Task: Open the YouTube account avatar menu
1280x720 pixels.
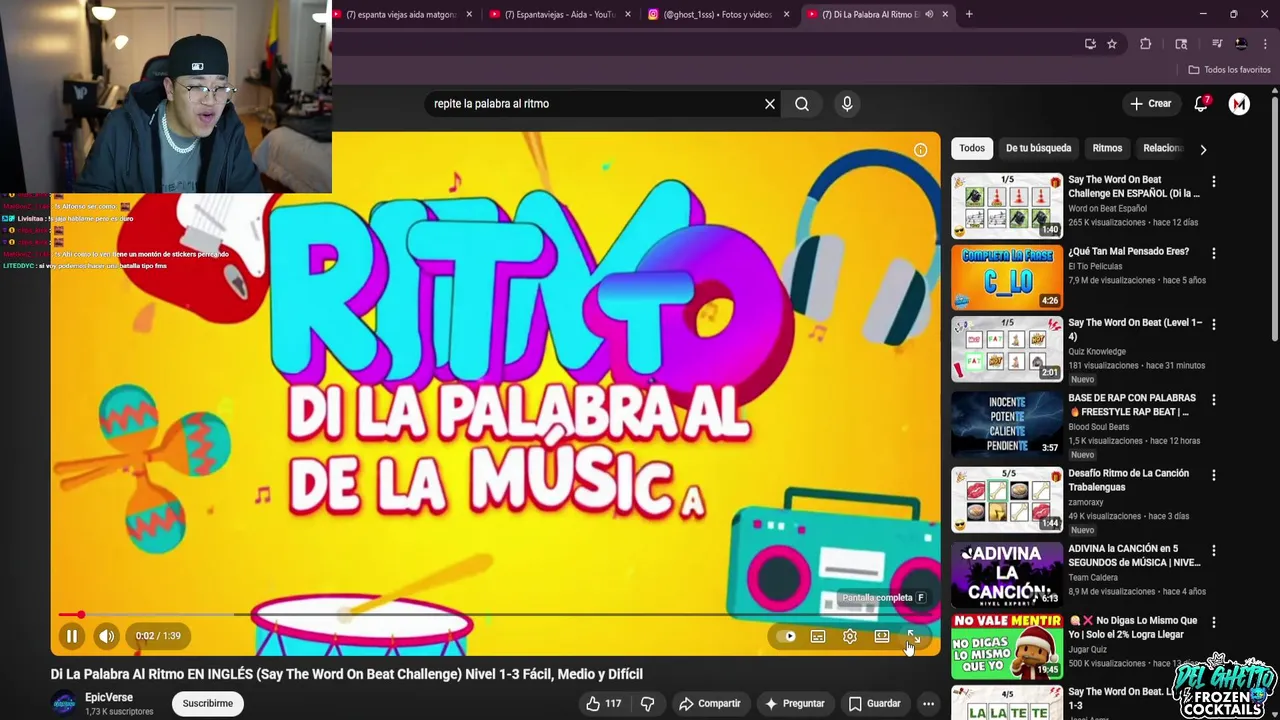Action: click(1239, 104)
